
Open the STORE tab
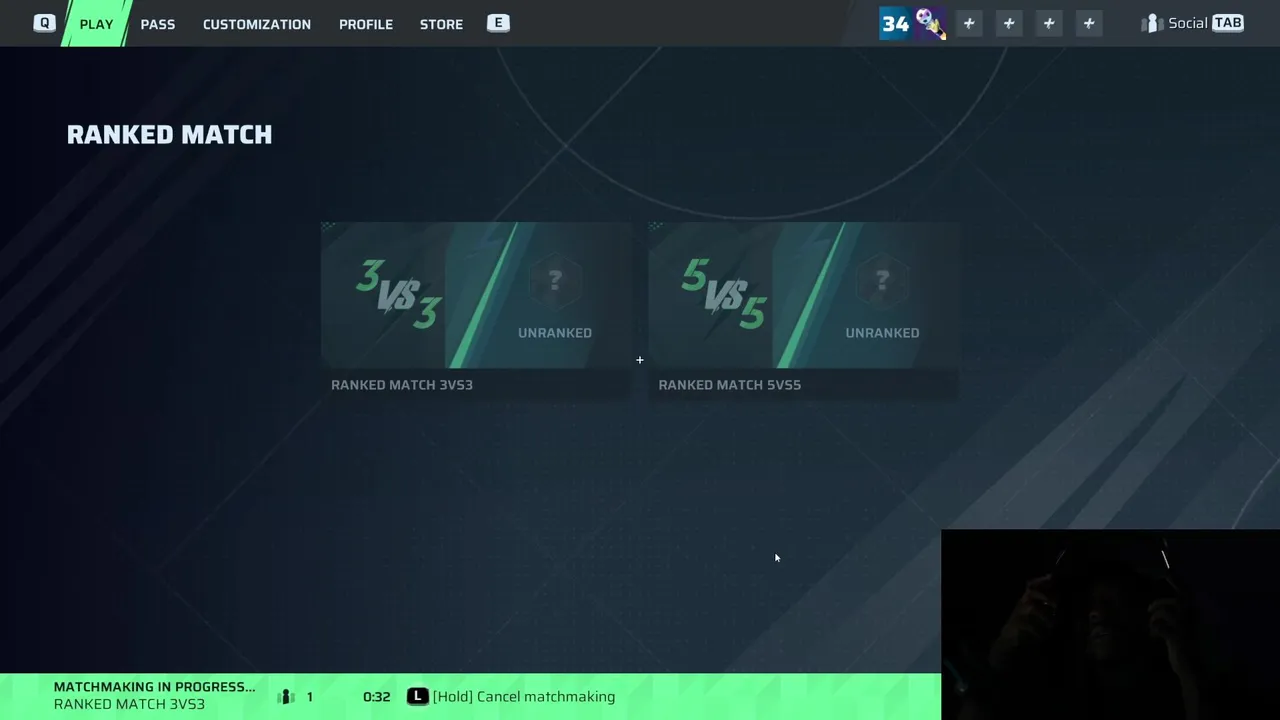(x=441, y=24)
